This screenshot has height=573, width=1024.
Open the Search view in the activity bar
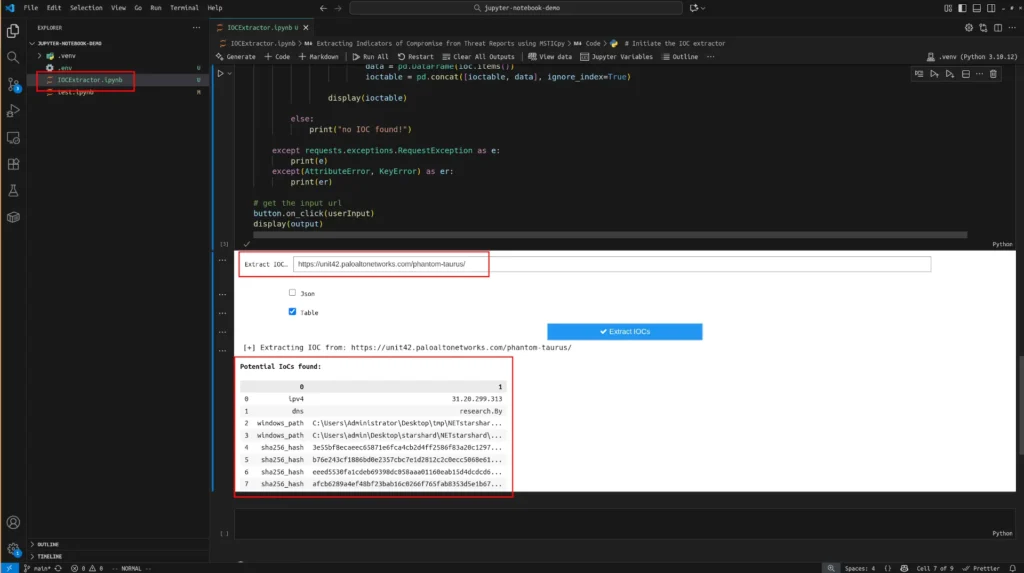click(x=13, y=57)
